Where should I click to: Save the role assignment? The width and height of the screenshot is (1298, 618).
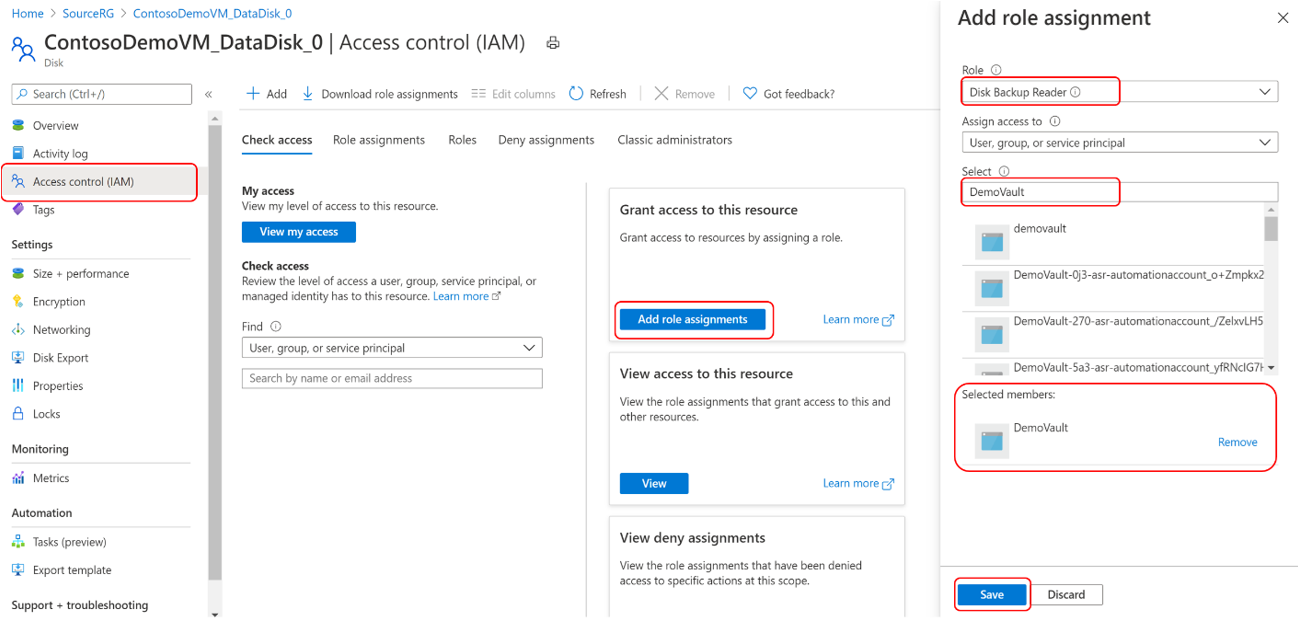pos(991,594)
